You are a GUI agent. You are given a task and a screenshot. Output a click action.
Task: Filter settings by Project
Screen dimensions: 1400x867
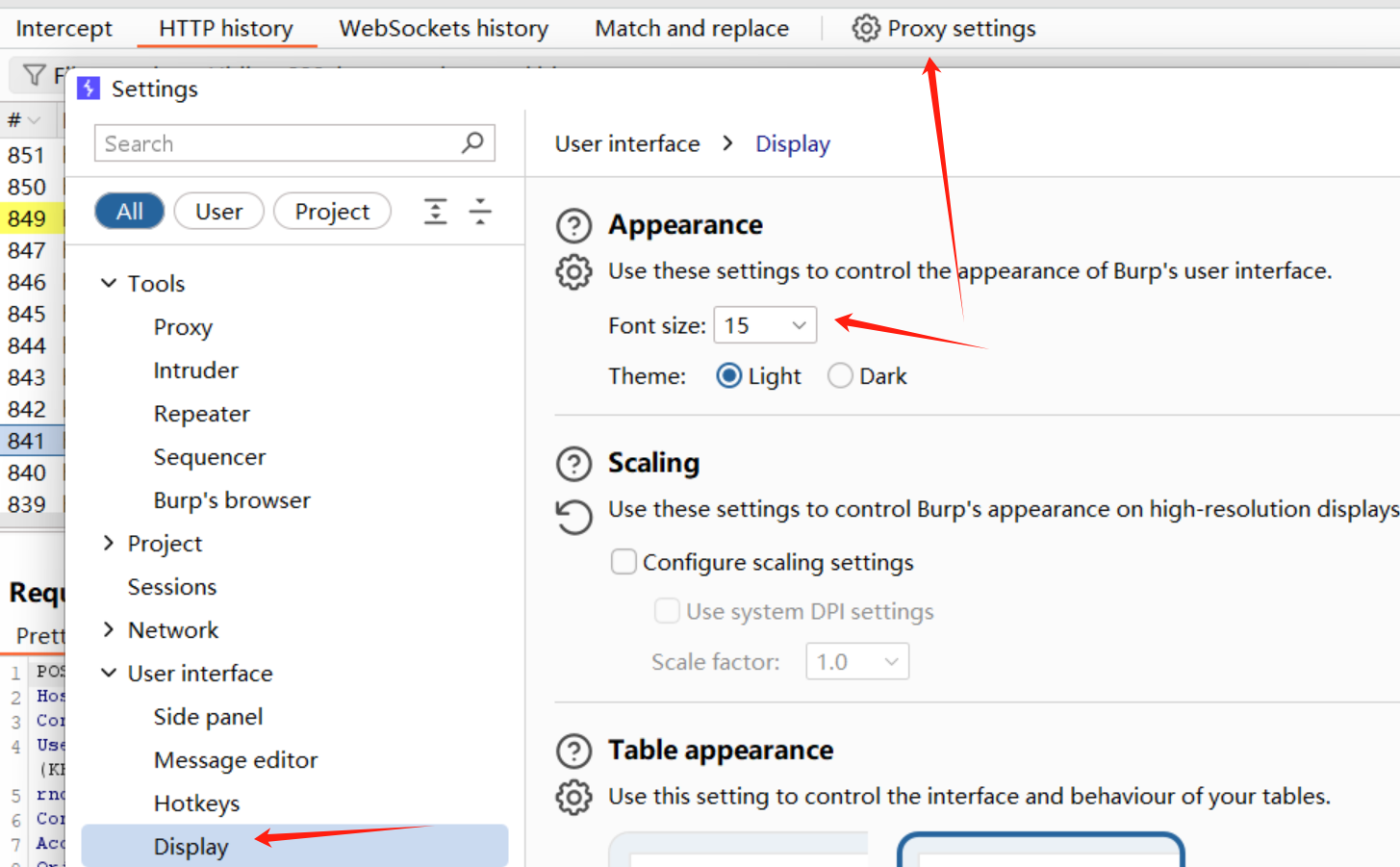coord(332,211)
